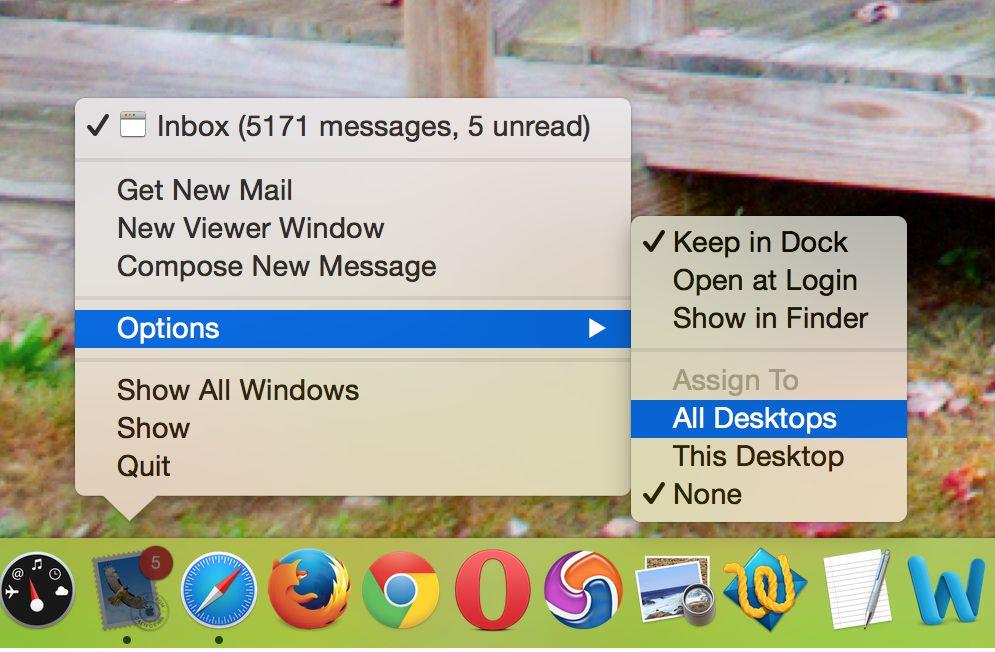This screenshot has width=995, height=652.
Task: Launch Firefox from the Dock
Action: click(x=308, y=590)
